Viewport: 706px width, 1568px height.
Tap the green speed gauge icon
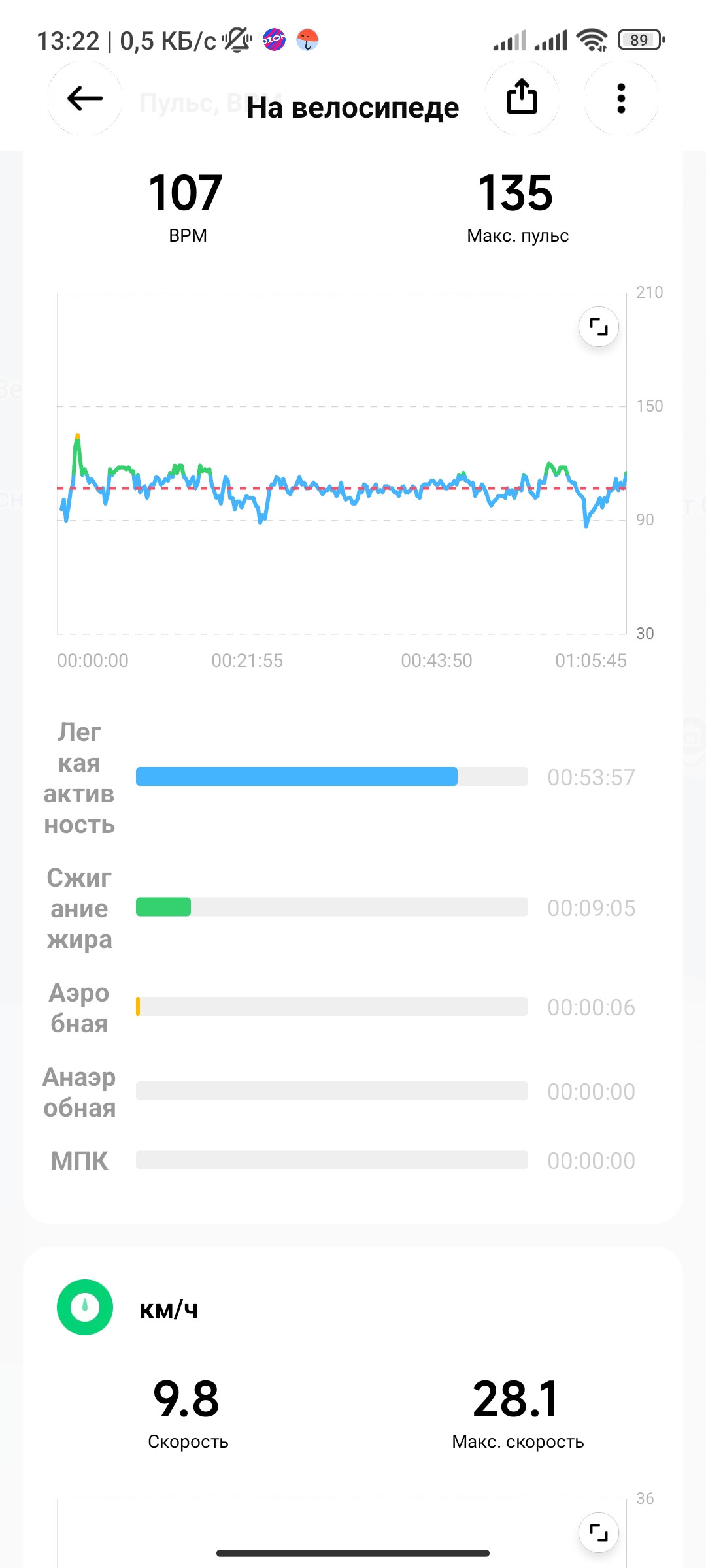85,1307
